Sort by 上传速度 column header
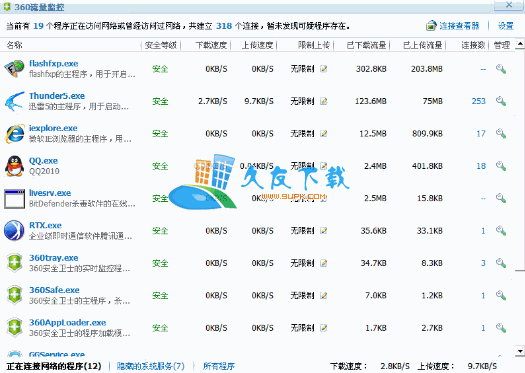 point(257,45)
